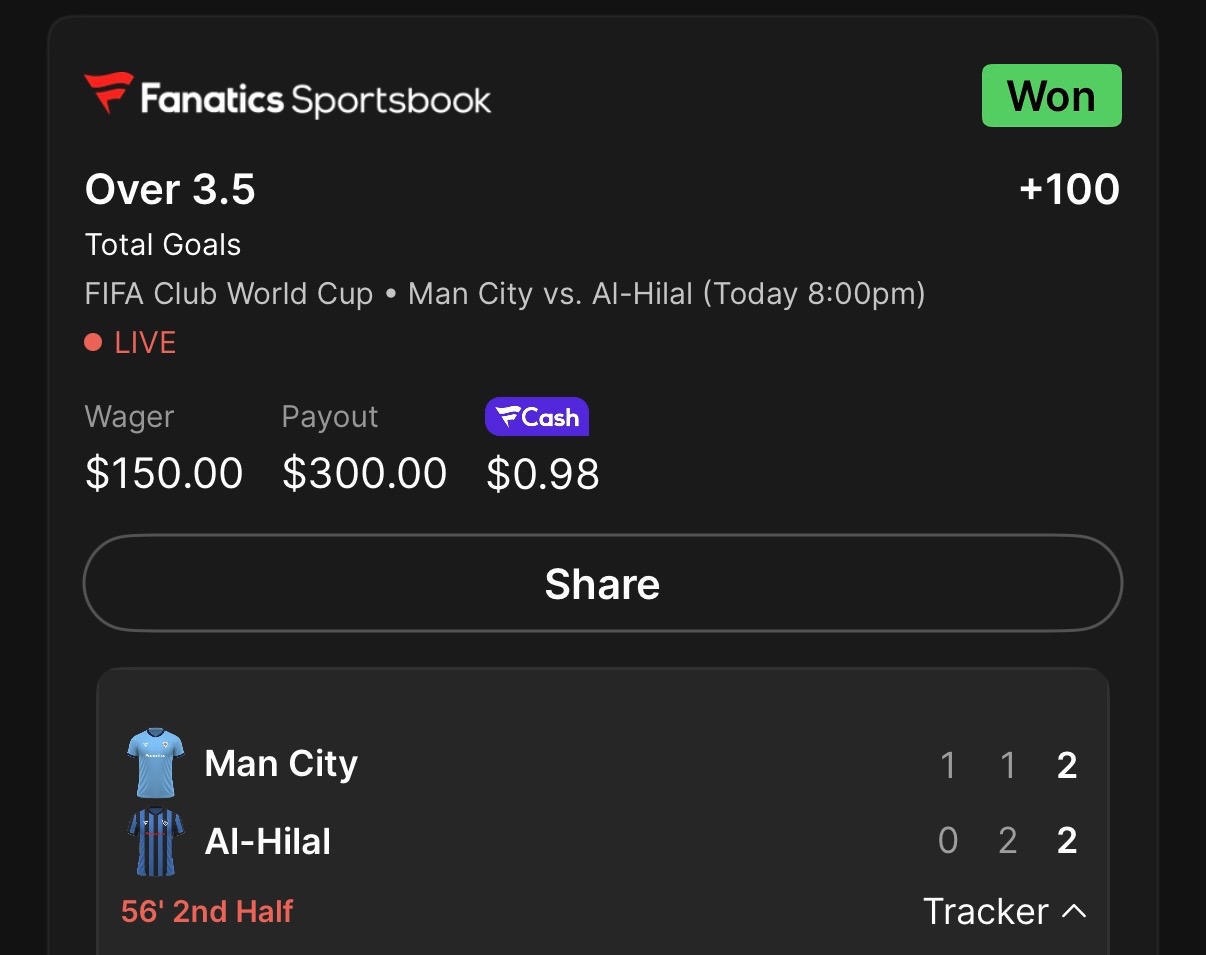This screenshot has height=955, width=1206.
Task: Tap the Total Goals market label
Action: [163, 245]
